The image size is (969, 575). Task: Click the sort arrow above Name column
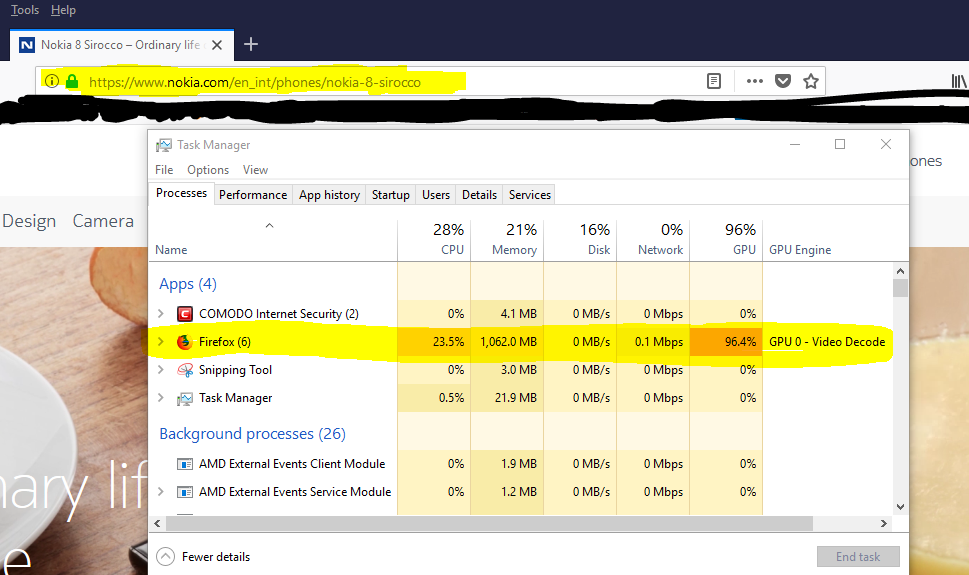[x=269, y=226]
